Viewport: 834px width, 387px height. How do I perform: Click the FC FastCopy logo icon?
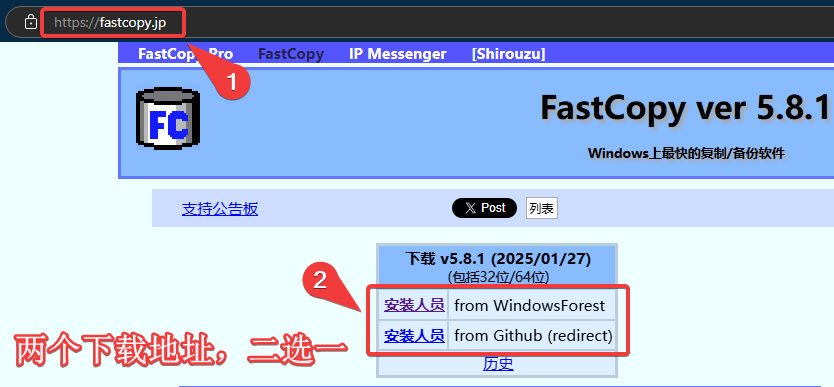(x=168, y=118)
